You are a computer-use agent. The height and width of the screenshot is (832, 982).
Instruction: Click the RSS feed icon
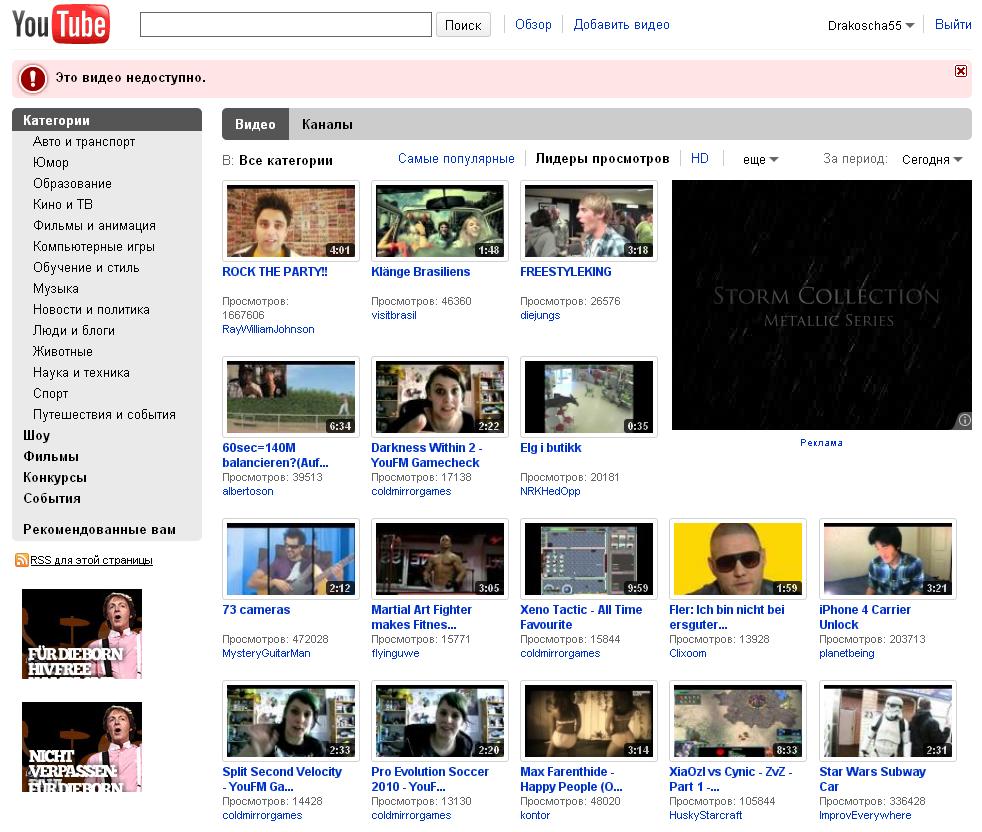click(21, 560)
